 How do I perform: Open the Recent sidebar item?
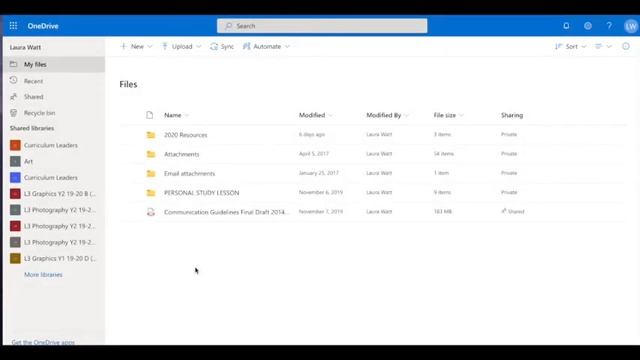[54, 81]
